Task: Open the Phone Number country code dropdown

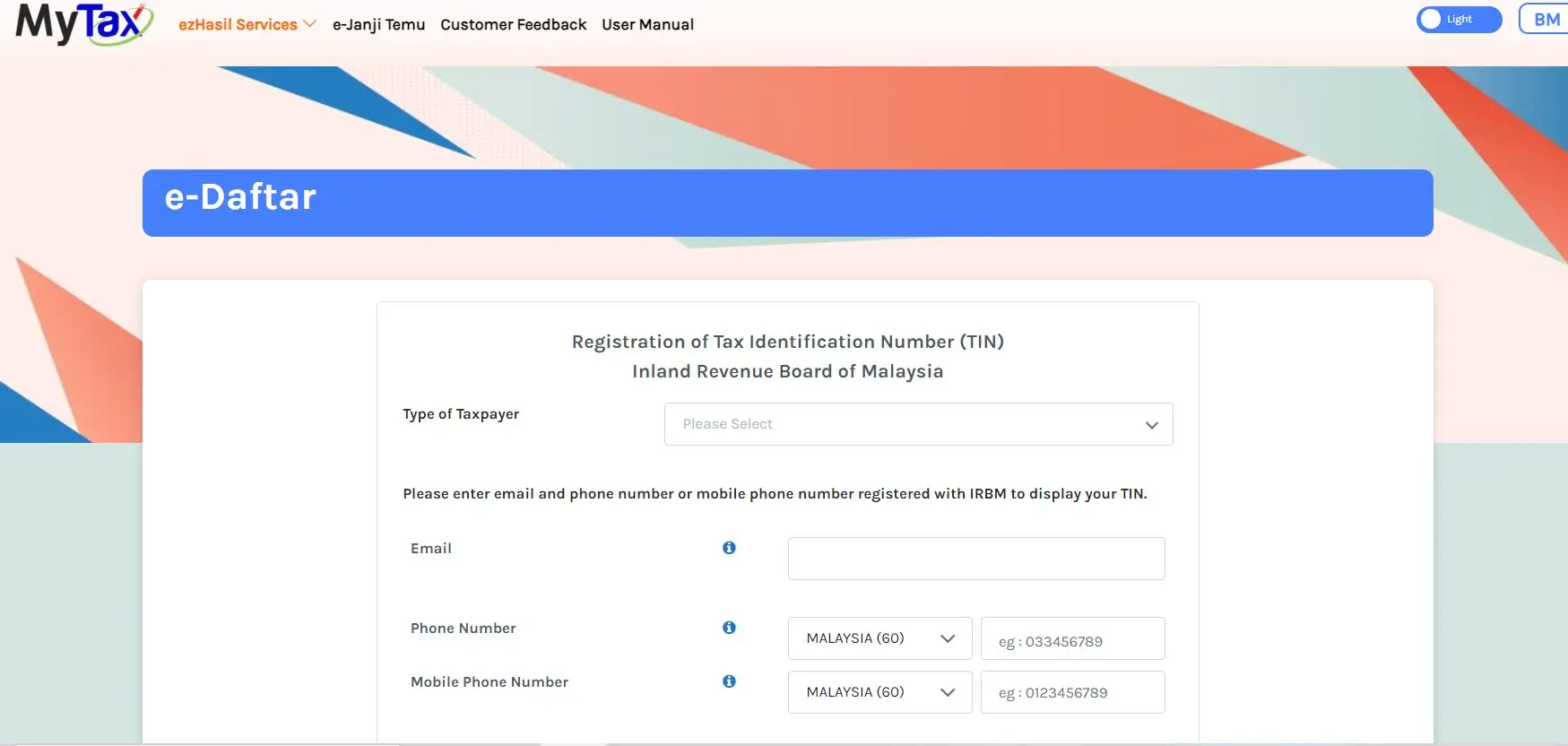Action: tap(879, 638)
